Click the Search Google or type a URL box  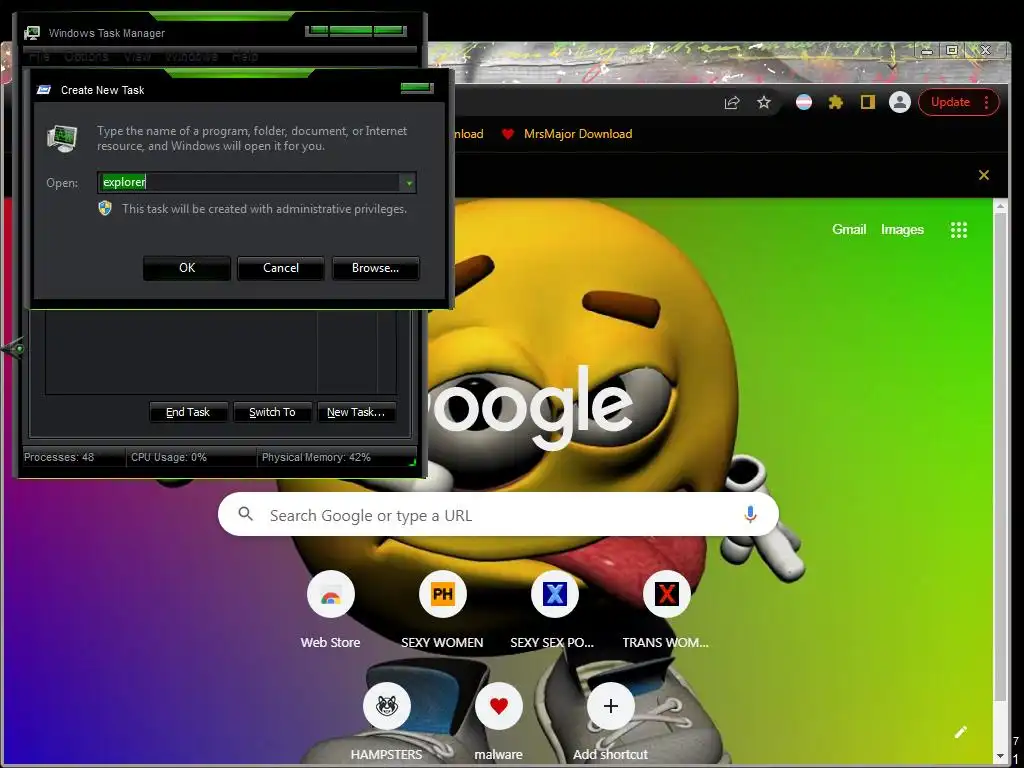pos(498,515)
